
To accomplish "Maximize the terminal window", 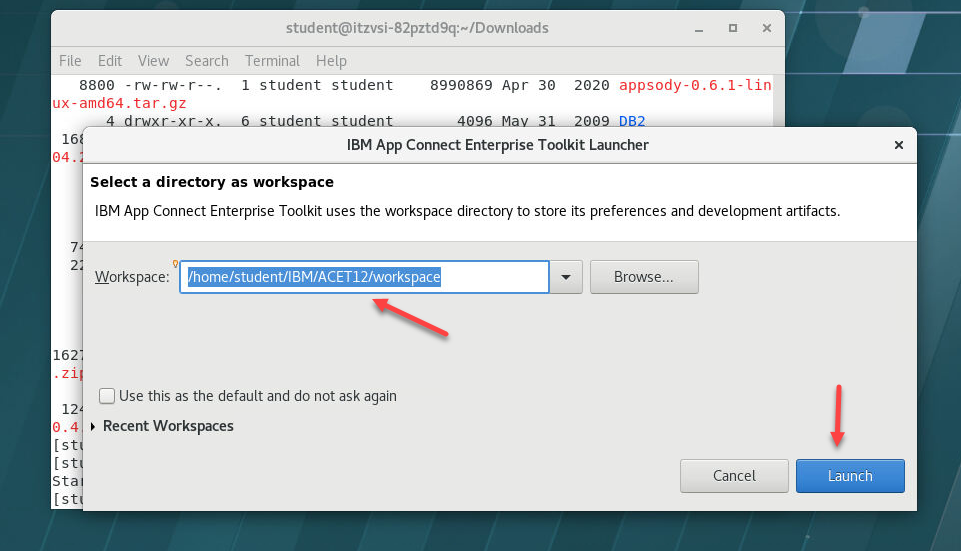I will [735, 29].
